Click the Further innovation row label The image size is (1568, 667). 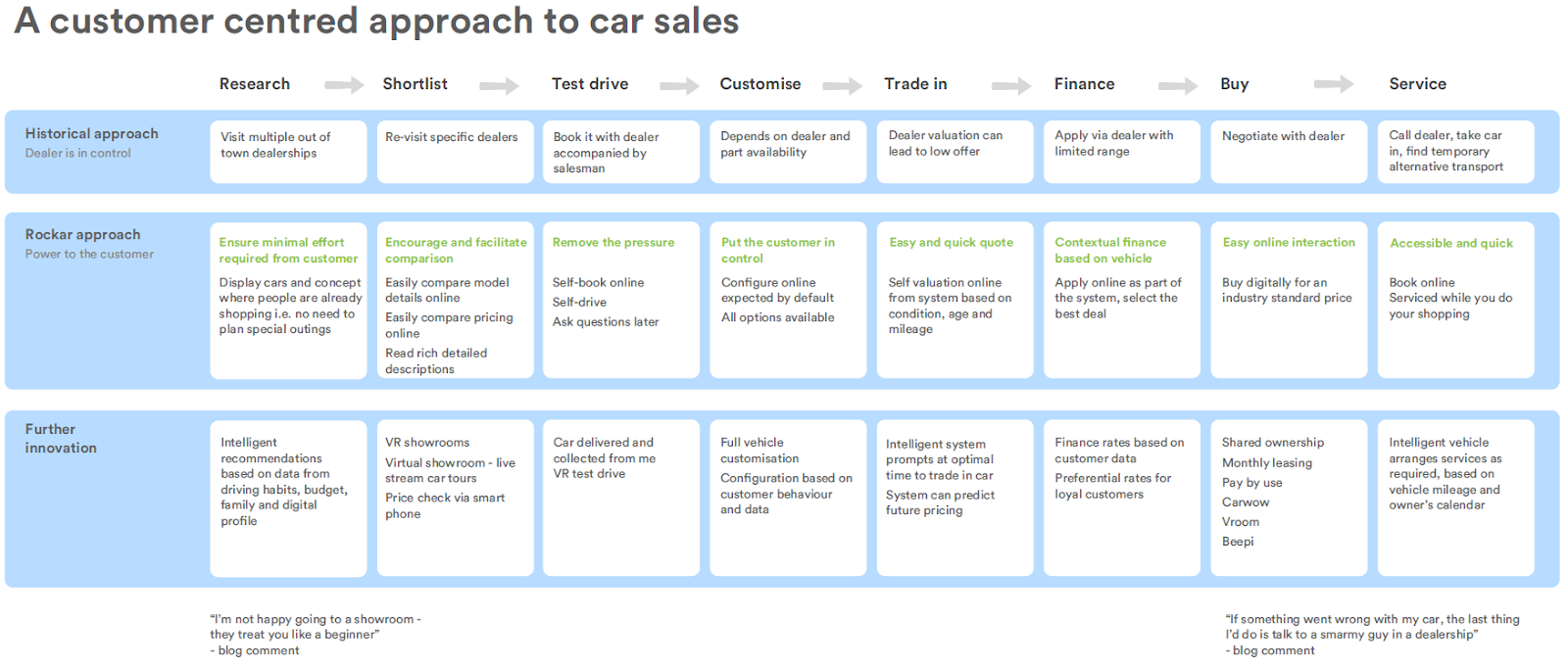point(61,438)
